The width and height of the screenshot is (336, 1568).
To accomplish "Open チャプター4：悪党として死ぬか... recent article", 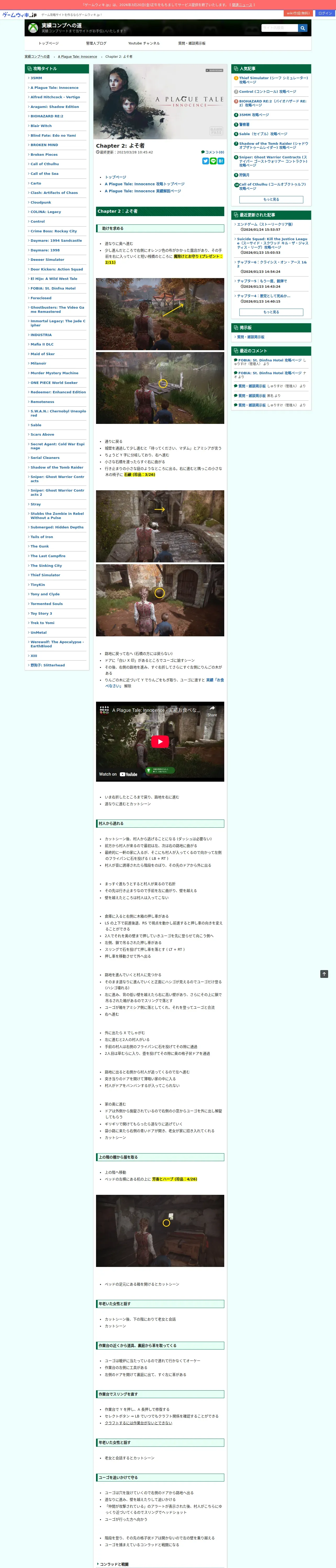I will tap(264, 296).
